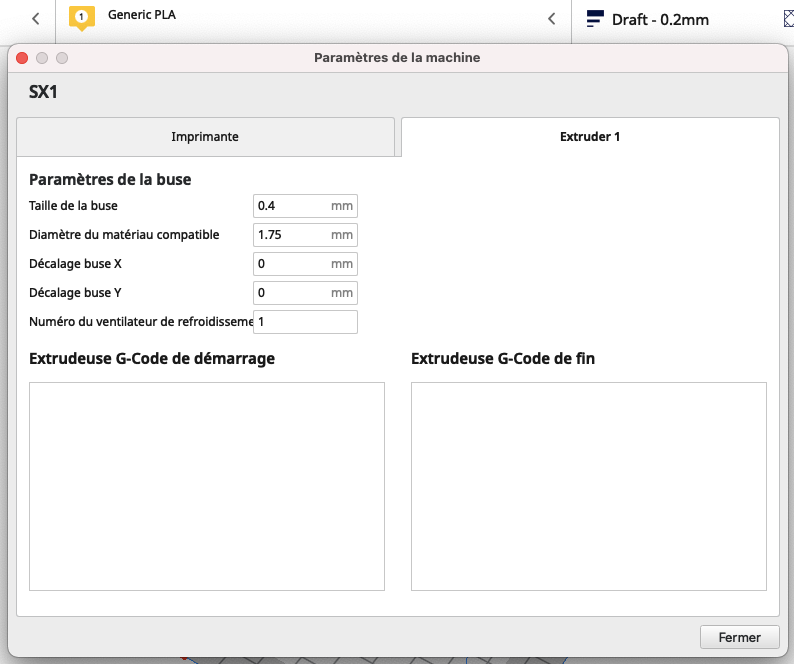This screenshot has height=664, width=794.
Task: Click the extruder end G-Code text area
Action: [x=588, y=486]
